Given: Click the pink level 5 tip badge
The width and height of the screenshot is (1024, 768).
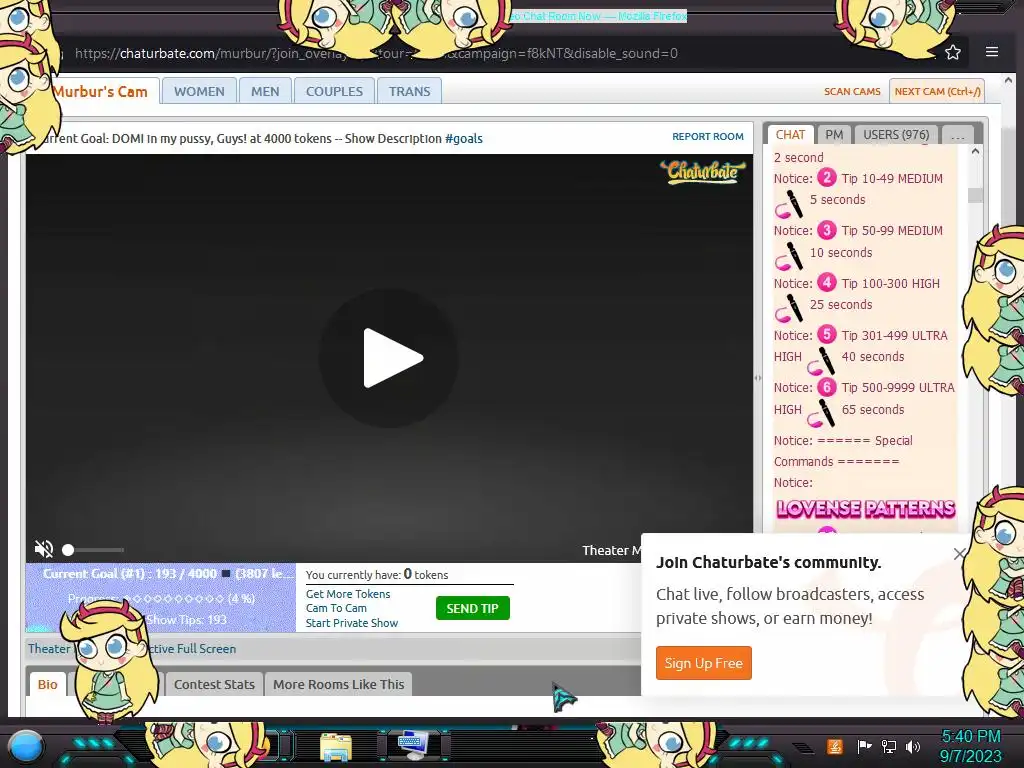Looking at the screenshot, I should pyautogui.click(x=827, y=334).
